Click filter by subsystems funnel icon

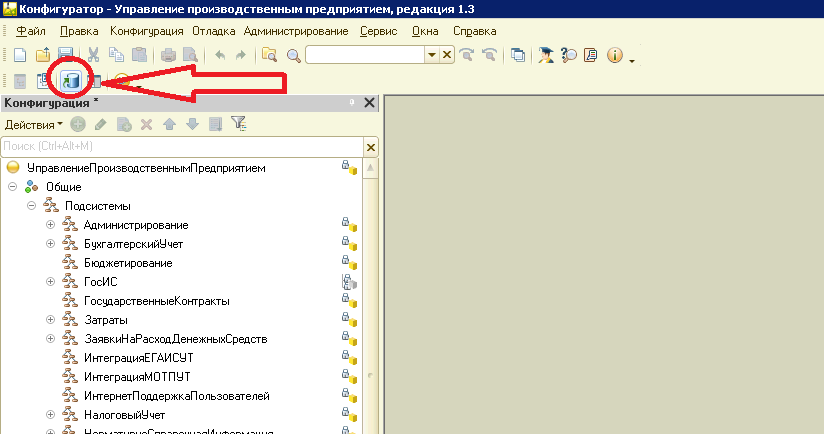239,124
